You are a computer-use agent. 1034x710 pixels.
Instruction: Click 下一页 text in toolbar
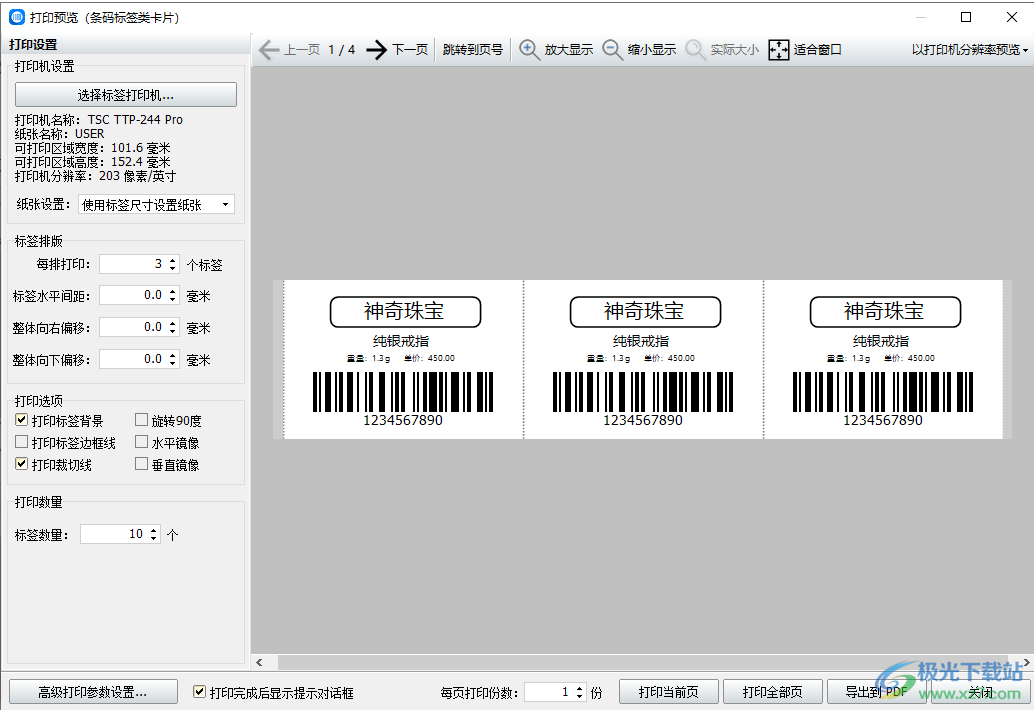coord(410,50)
